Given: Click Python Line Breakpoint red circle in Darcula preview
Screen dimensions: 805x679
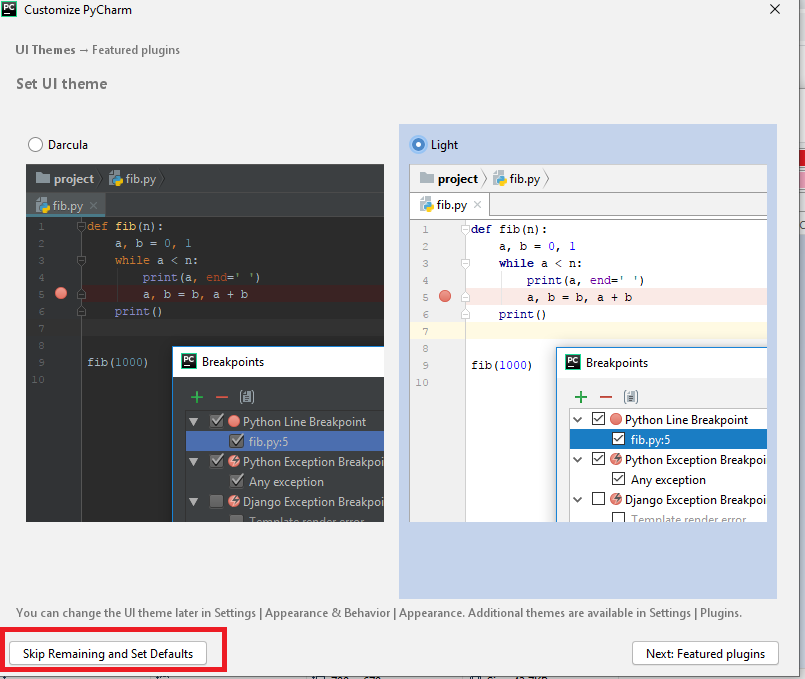Looking at the screenshot, I should click(x=234, y=421).
